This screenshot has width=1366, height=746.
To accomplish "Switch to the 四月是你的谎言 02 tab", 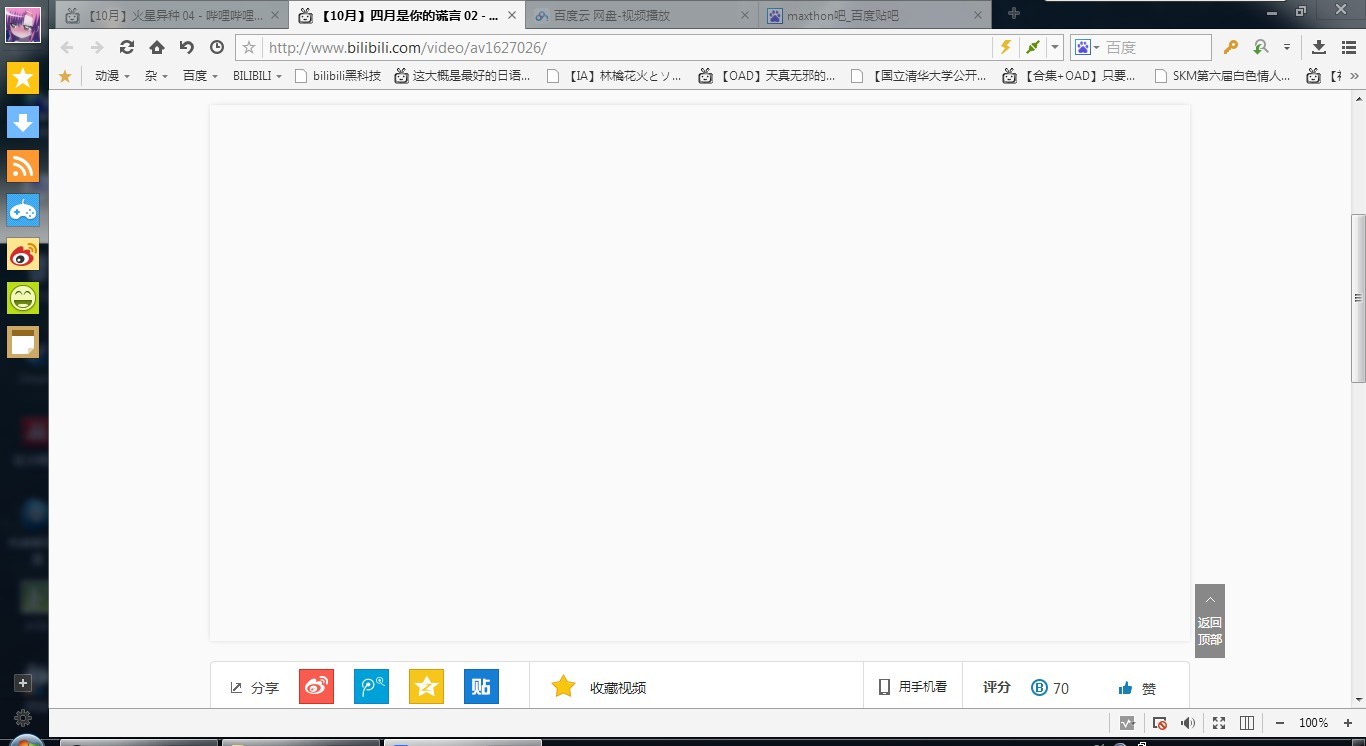I will coord(407,15).
